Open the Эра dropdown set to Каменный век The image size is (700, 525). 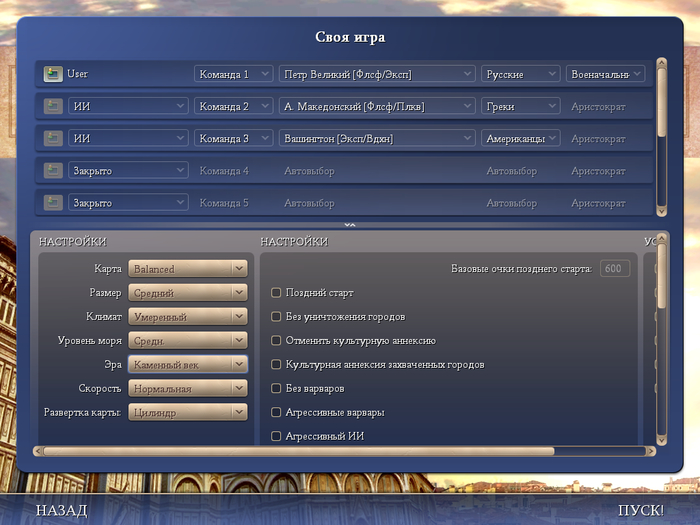coord(188,364)
